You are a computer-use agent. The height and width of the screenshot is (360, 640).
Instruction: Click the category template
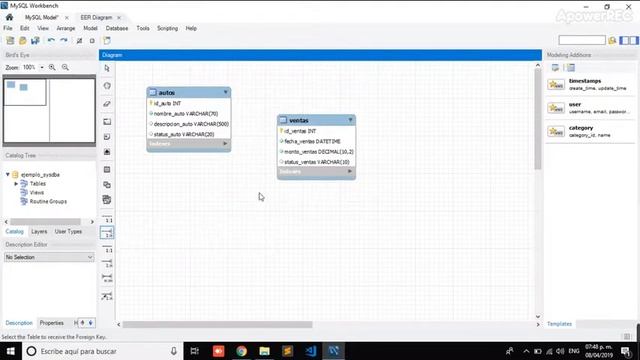[x=590, y=131]
